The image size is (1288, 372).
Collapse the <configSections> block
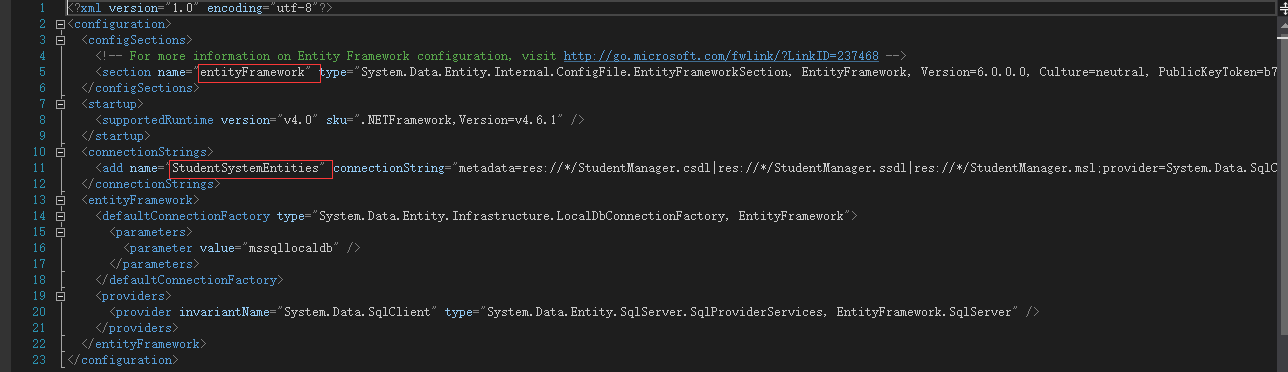pos(60,39)
